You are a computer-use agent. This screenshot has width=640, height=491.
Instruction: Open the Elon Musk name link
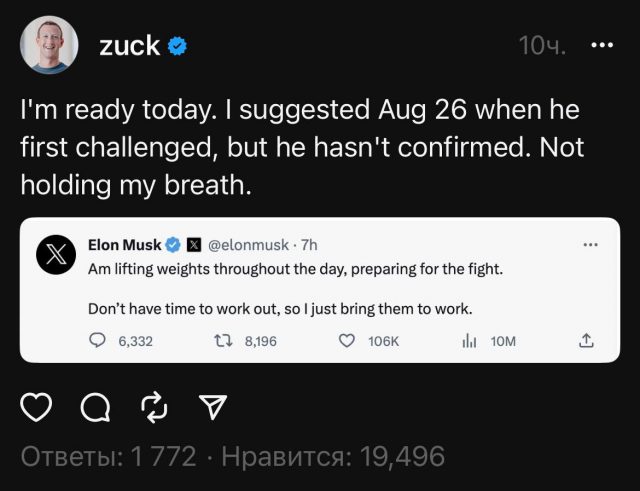click(124, 244)
